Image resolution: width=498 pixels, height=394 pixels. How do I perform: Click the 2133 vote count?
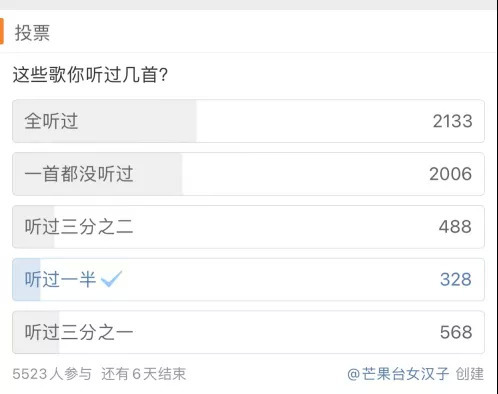[x=452, y=121]
